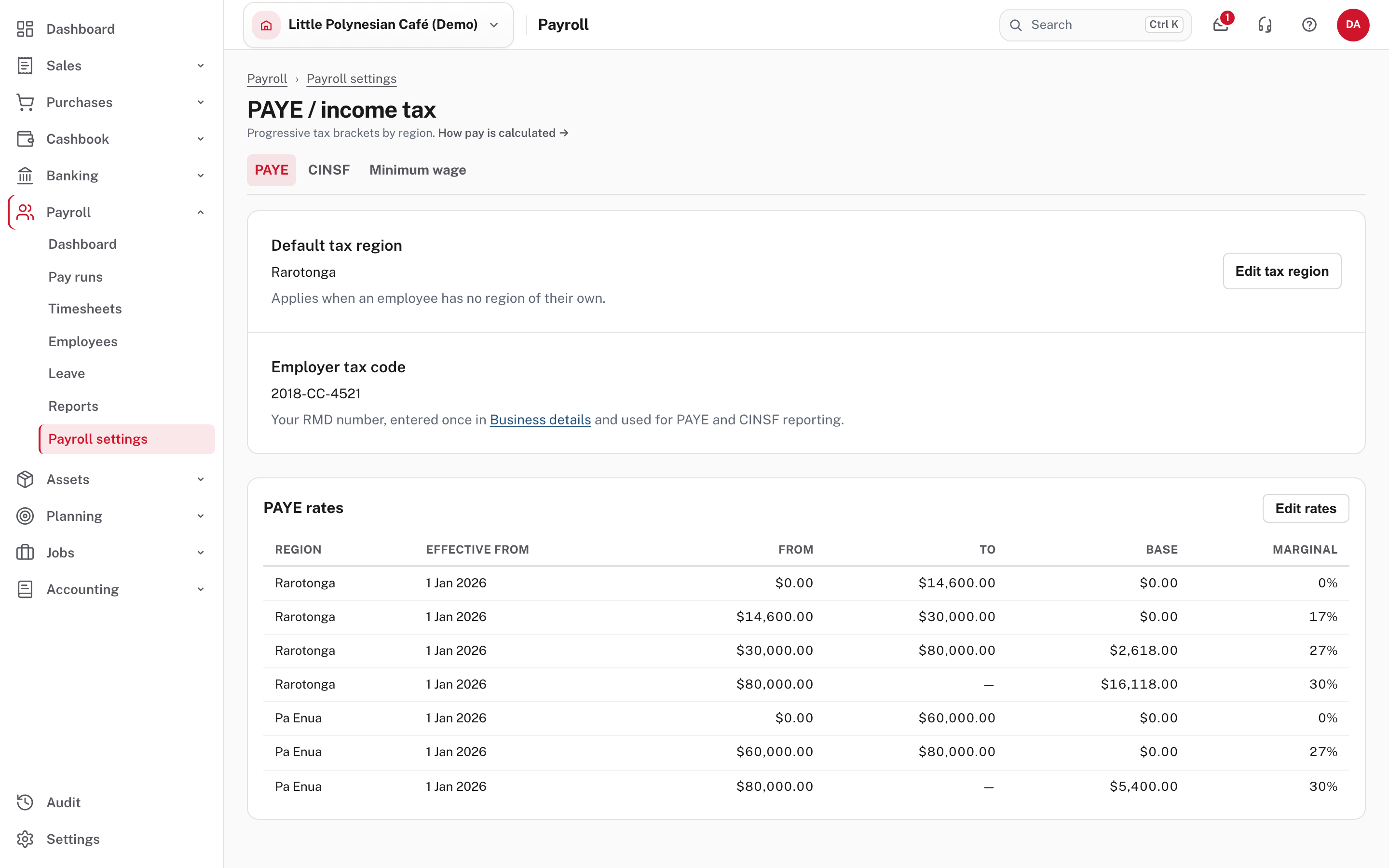The image size is (1389, 868).
Task: Open the Little Polynesian Café company switcher
Action: tap(378, 25)
